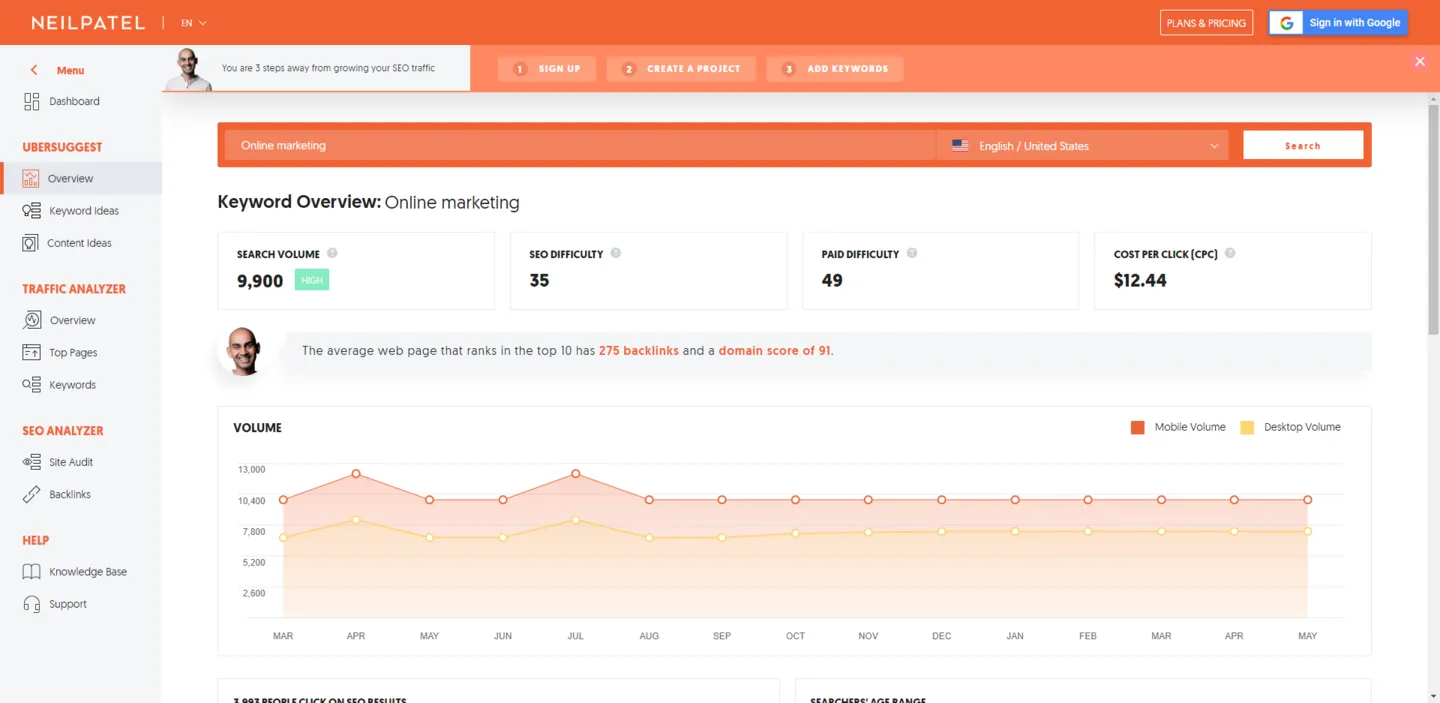Toggle Desktop Volume legend in chart
1440x703 pixels.
point(1291,427)
